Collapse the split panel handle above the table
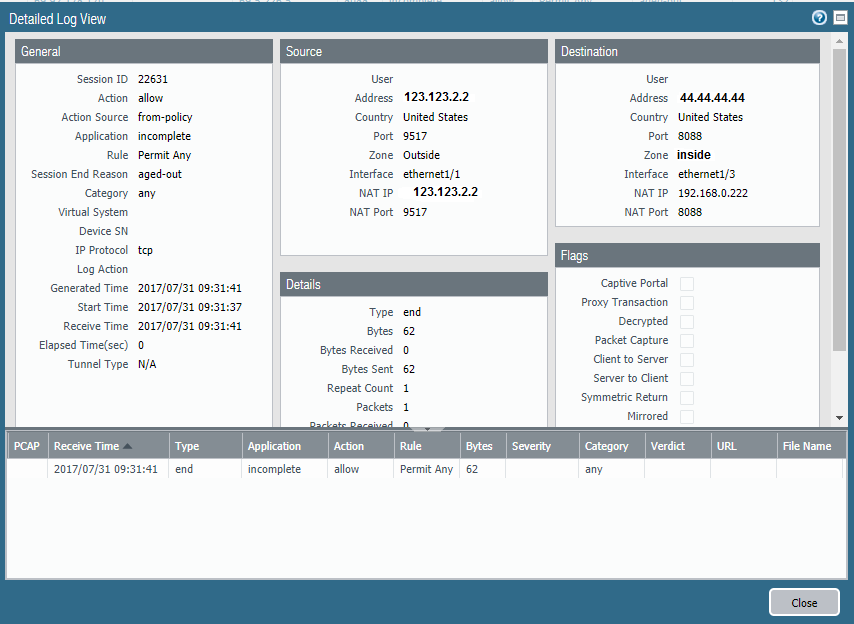 point(427,428)
